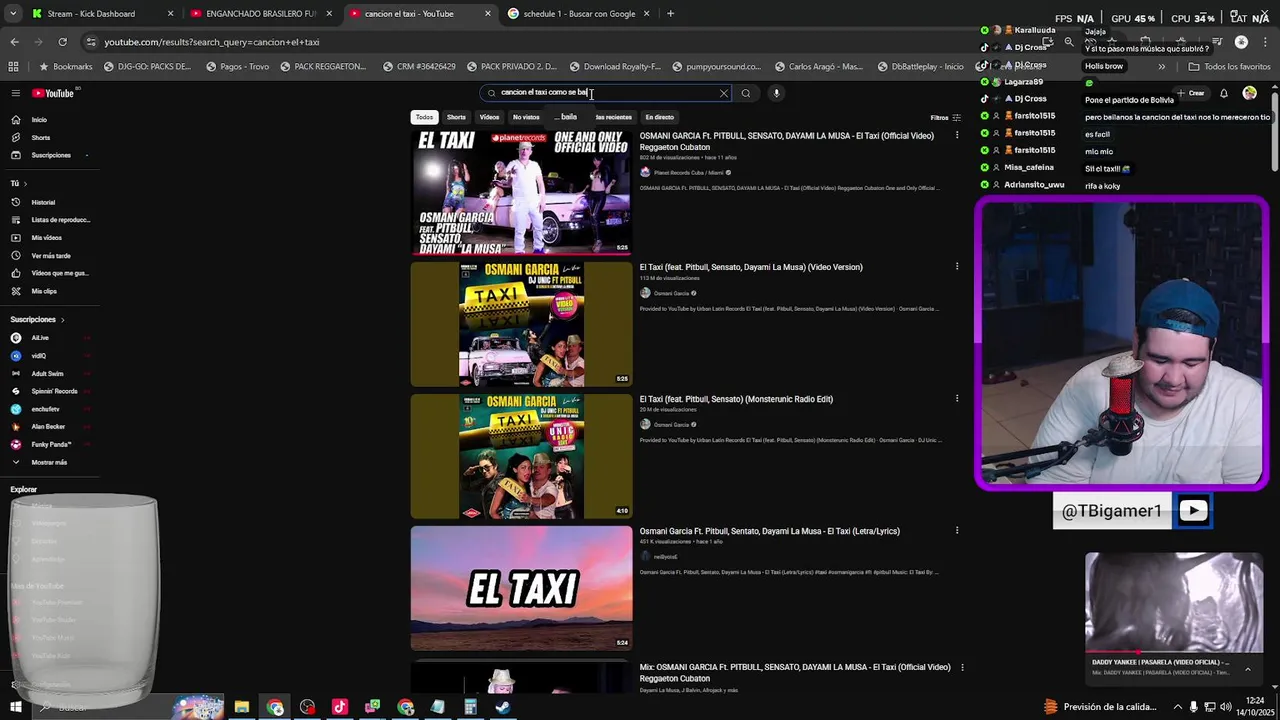Click the Crear button
This screenshot has height=720, width=1280.
click(1191, 93)
